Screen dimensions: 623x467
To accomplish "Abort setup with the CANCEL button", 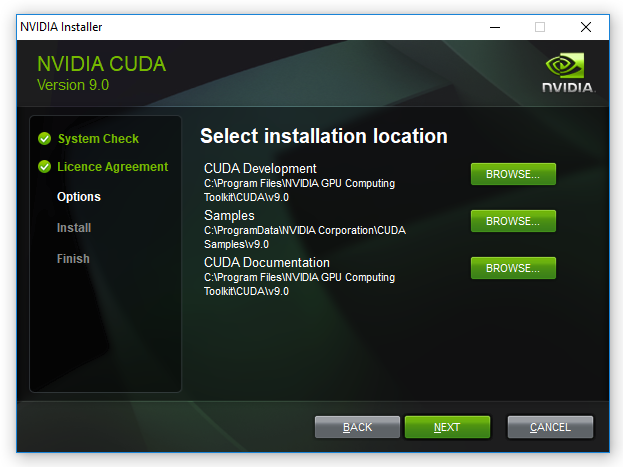I will (x=550, y=427).
